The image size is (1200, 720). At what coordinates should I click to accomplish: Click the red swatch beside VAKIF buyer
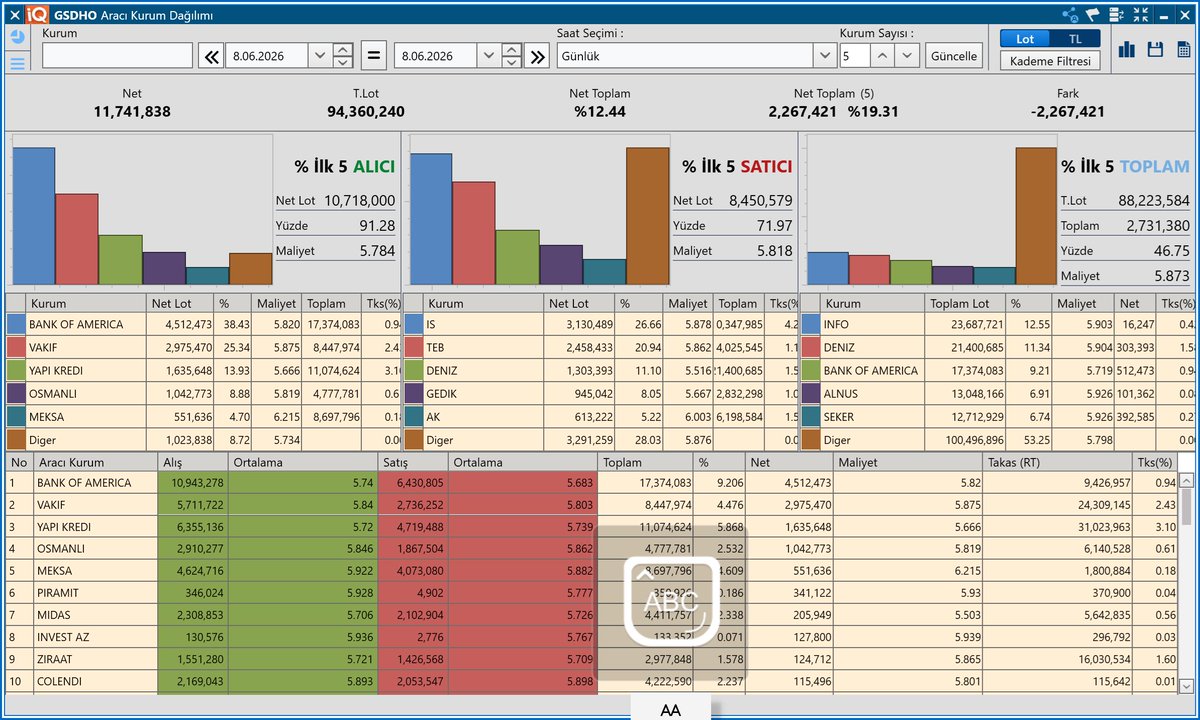tap(16, 347)
